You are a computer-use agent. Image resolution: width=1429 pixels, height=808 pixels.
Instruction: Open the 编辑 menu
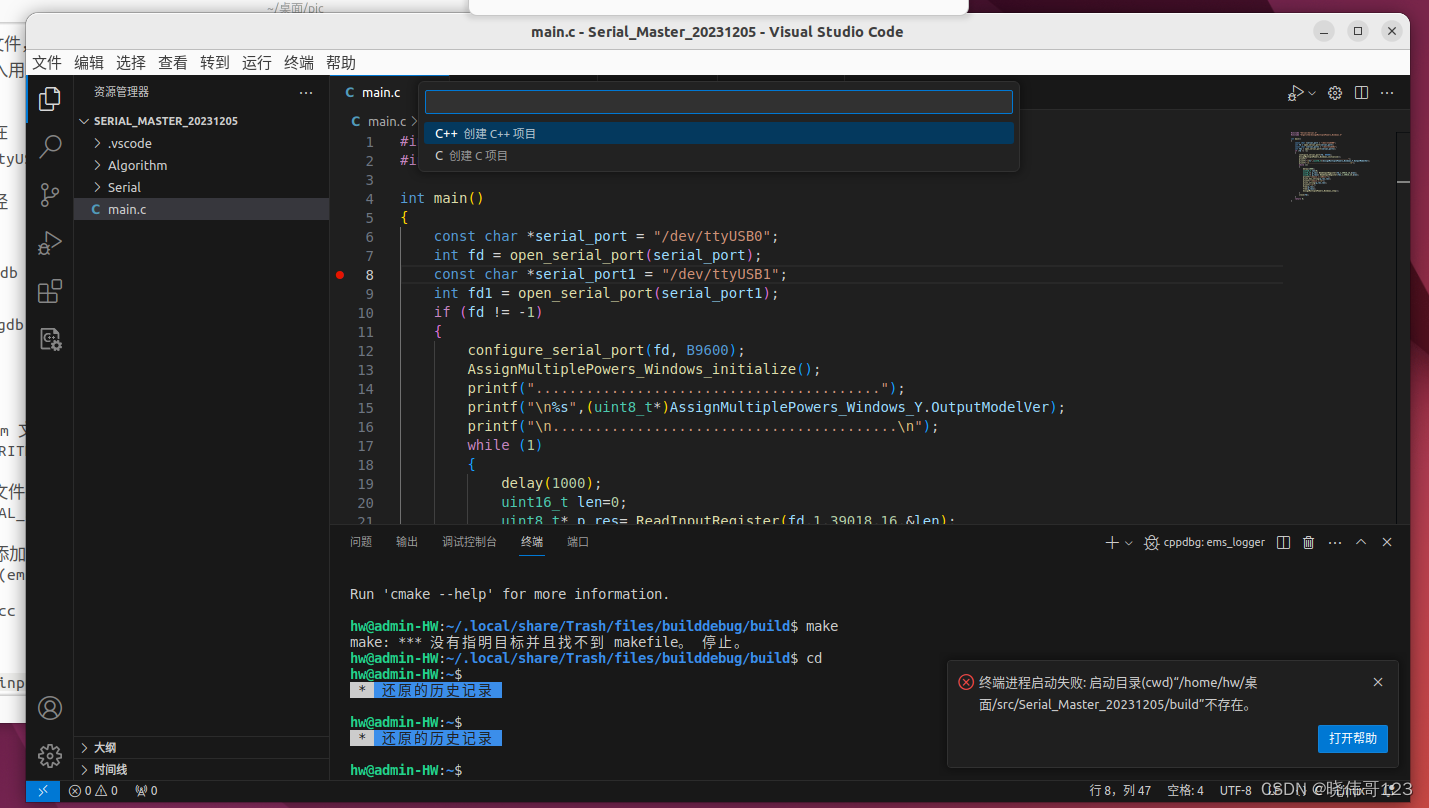89,63
